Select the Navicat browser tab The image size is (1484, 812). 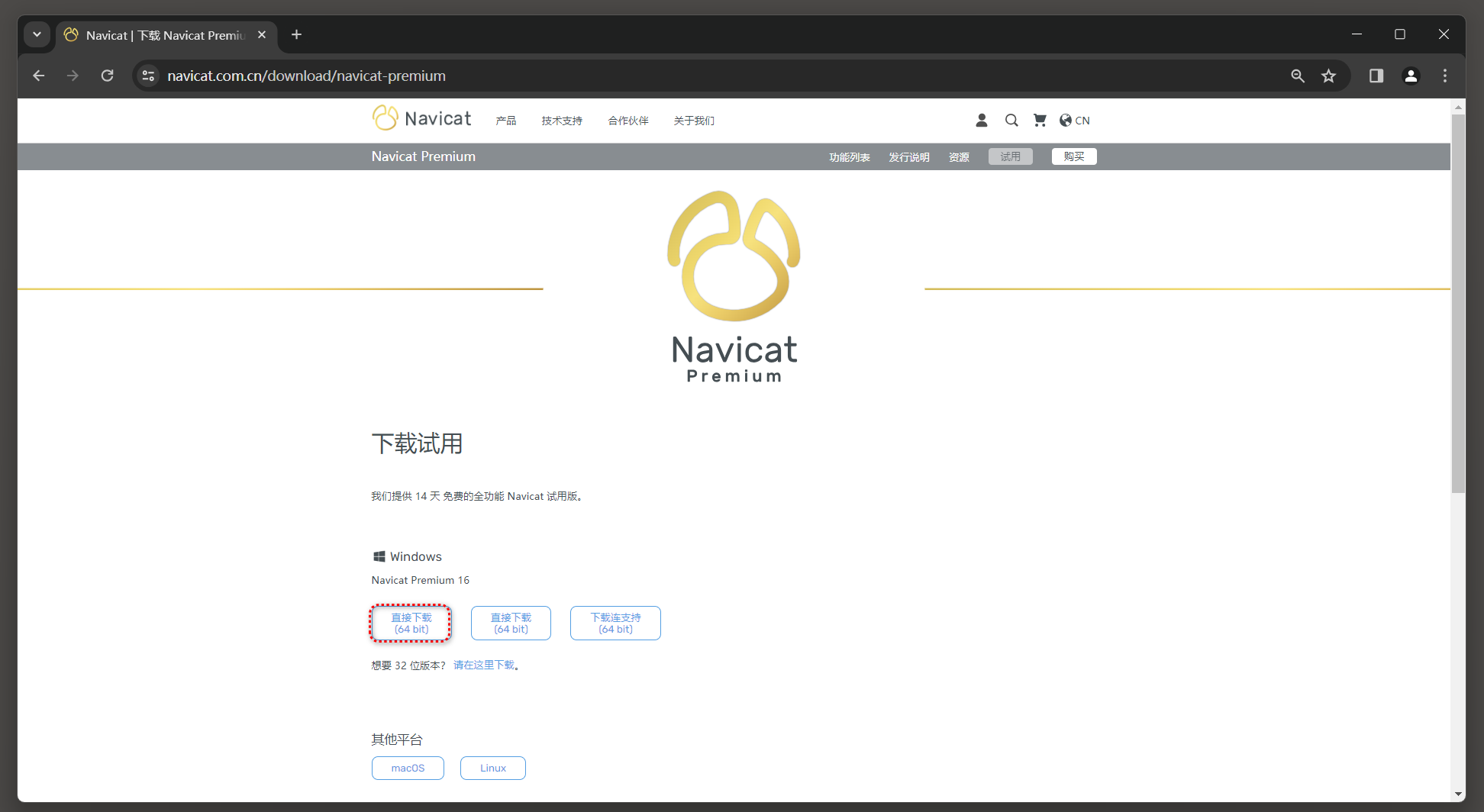coord(166,35)
